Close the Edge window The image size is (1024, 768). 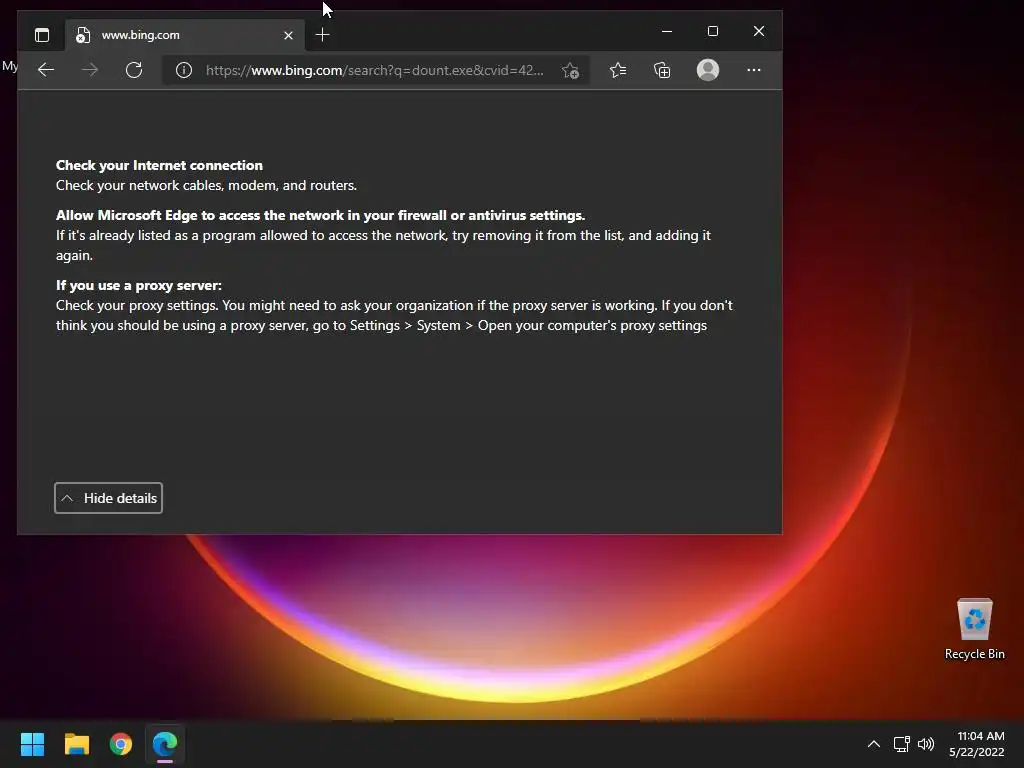(x=759, y=31)
